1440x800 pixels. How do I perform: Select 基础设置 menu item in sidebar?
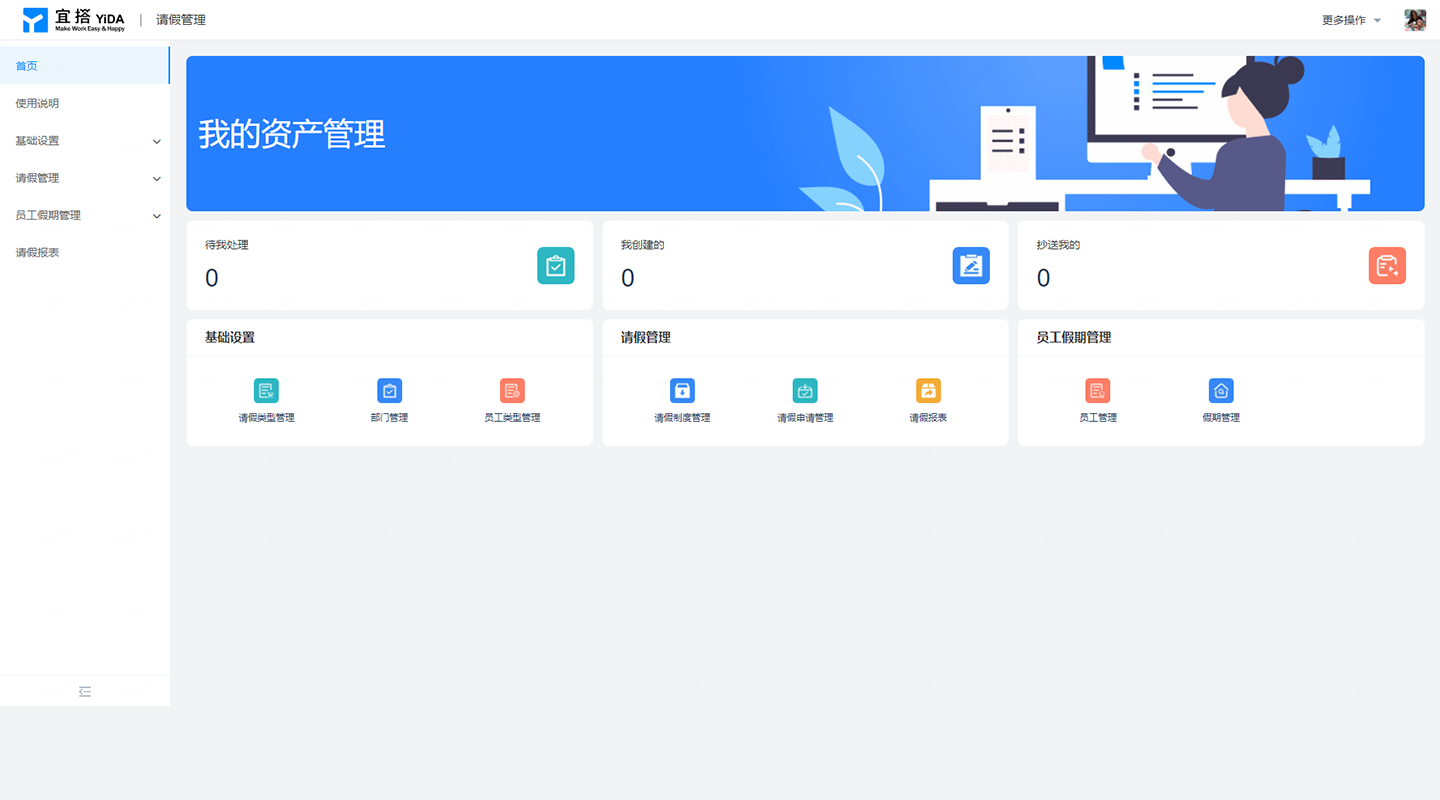[85, 141]
